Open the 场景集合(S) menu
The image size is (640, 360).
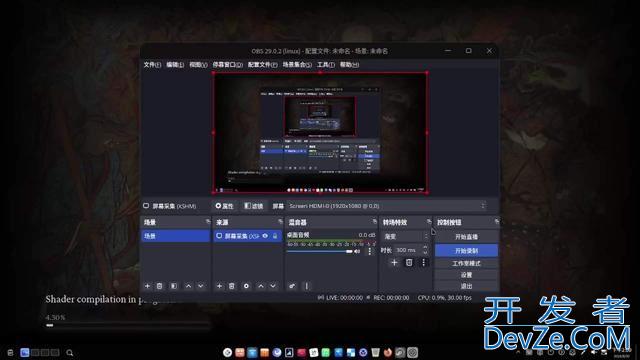pos(297,64)
